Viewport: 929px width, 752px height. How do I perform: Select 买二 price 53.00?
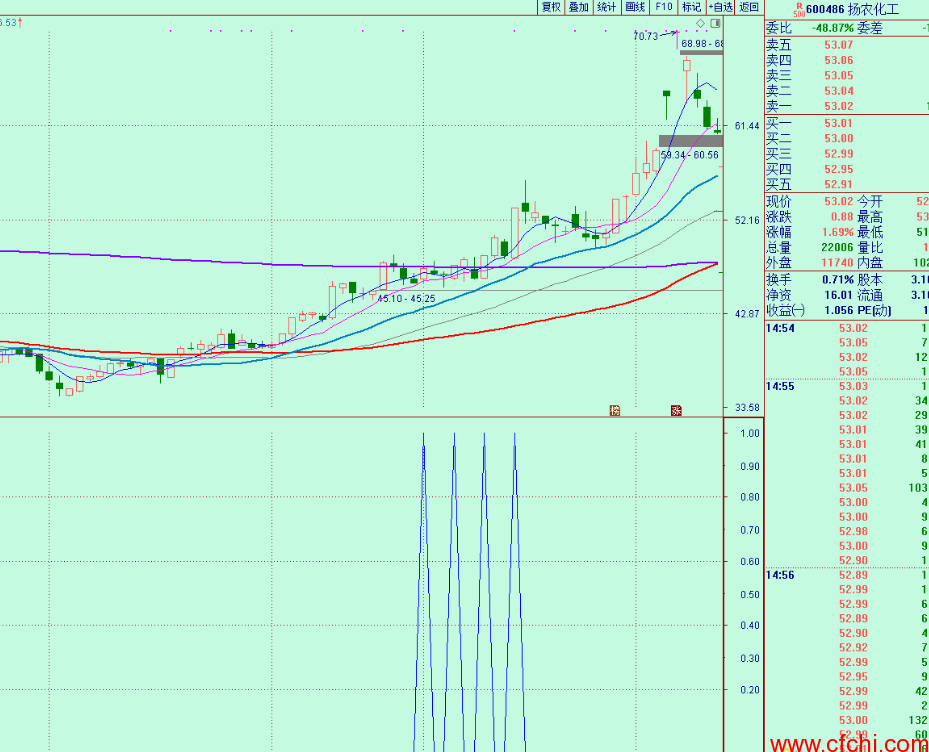click(839, 139)
